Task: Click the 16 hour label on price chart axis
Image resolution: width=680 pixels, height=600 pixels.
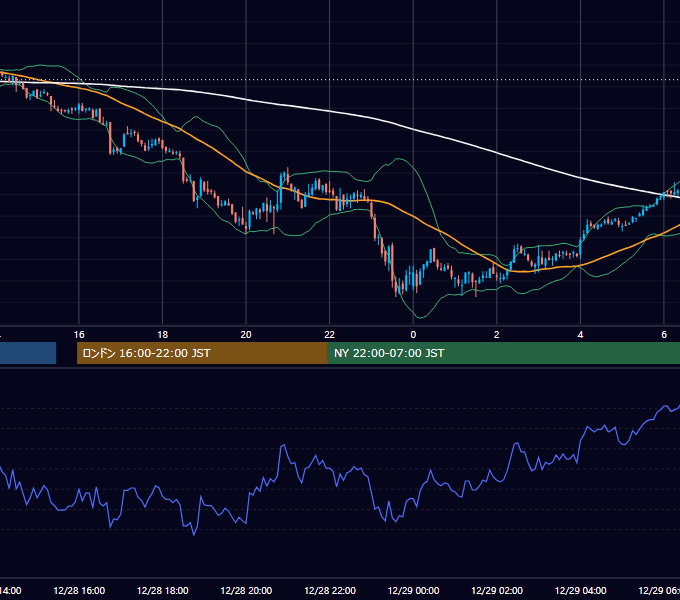Action: (x=79, y=335)
